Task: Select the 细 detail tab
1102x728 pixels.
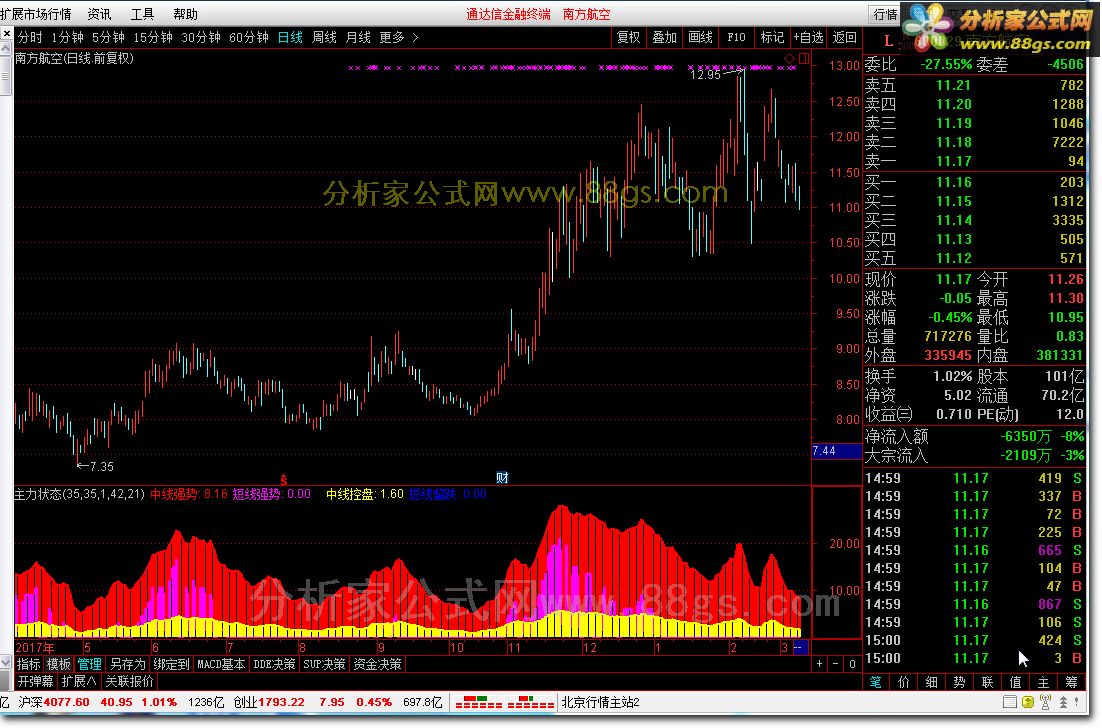Action: [x=931, y=682]
